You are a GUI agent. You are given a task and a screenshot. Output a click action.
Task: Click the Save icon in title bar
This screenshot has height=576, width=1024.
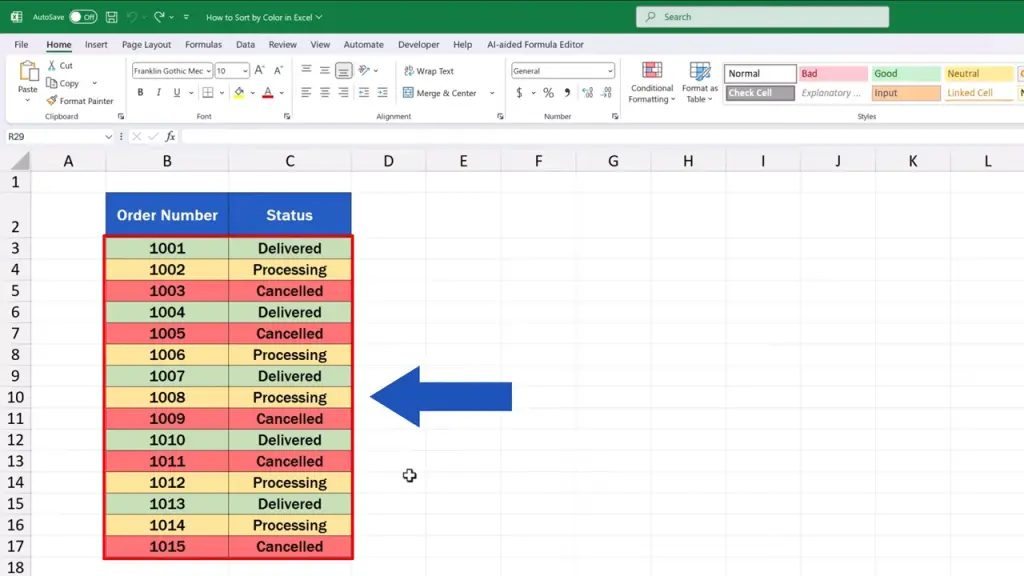coord(110,17)
